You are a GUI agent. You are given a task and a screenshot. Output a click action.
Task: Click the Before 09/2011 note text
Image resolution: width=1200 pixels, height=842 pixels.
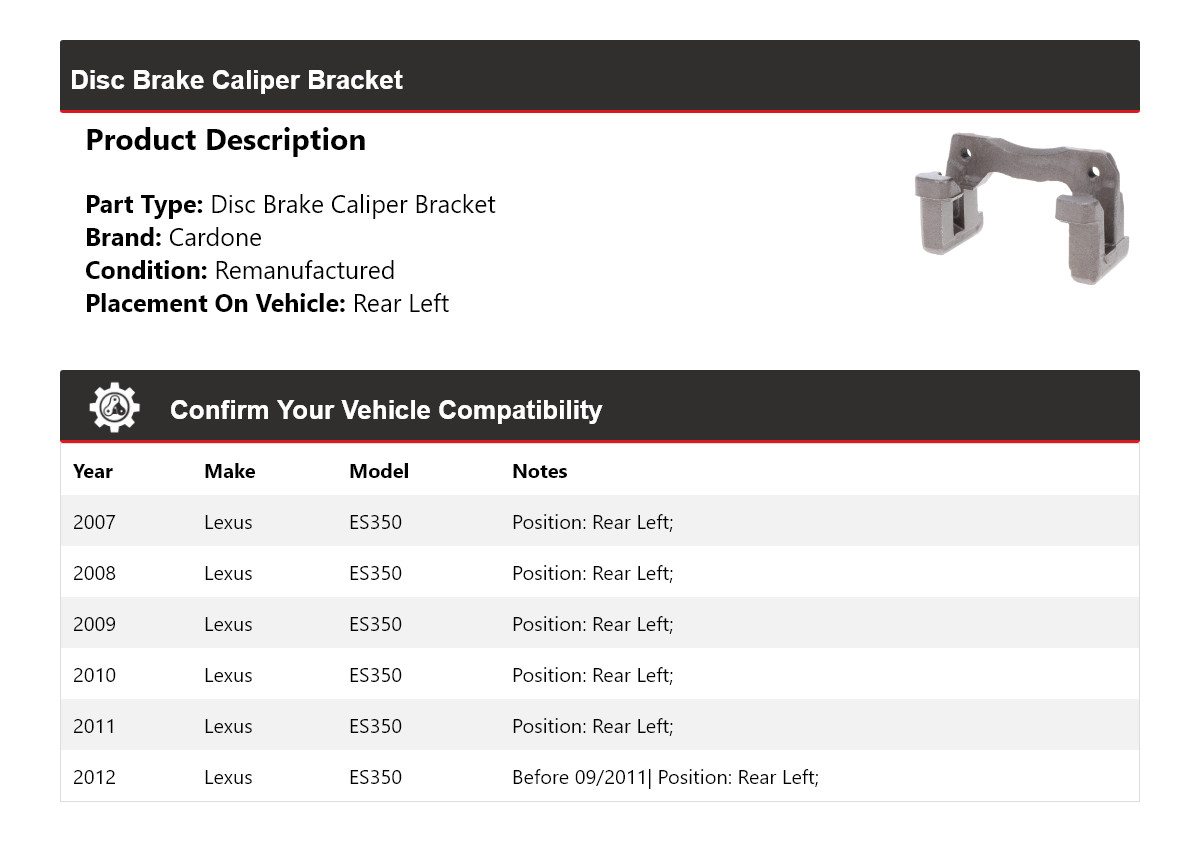pos(580,777)
